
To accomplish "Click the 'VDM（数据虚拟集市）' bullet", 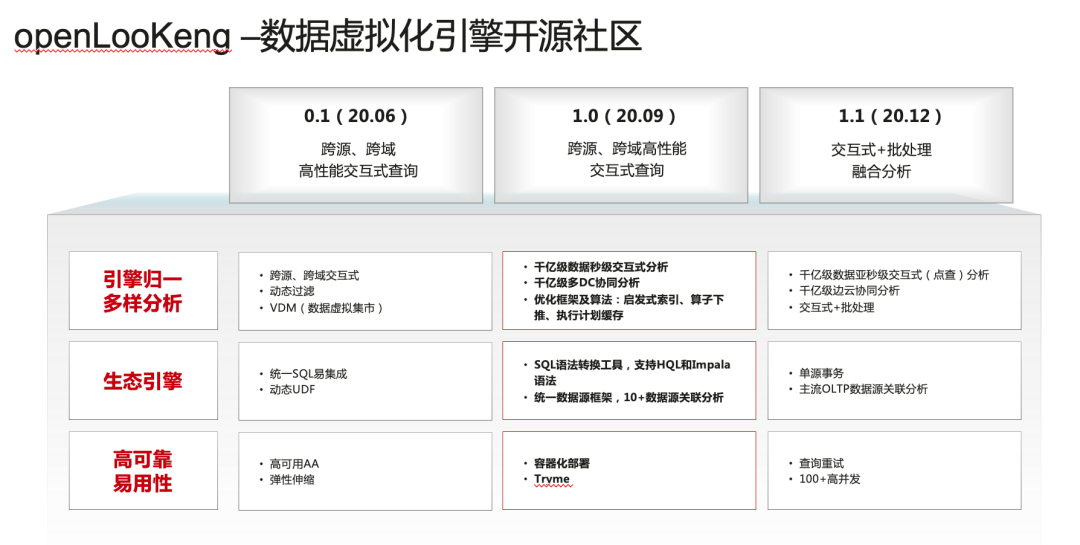I will [327, 308].
